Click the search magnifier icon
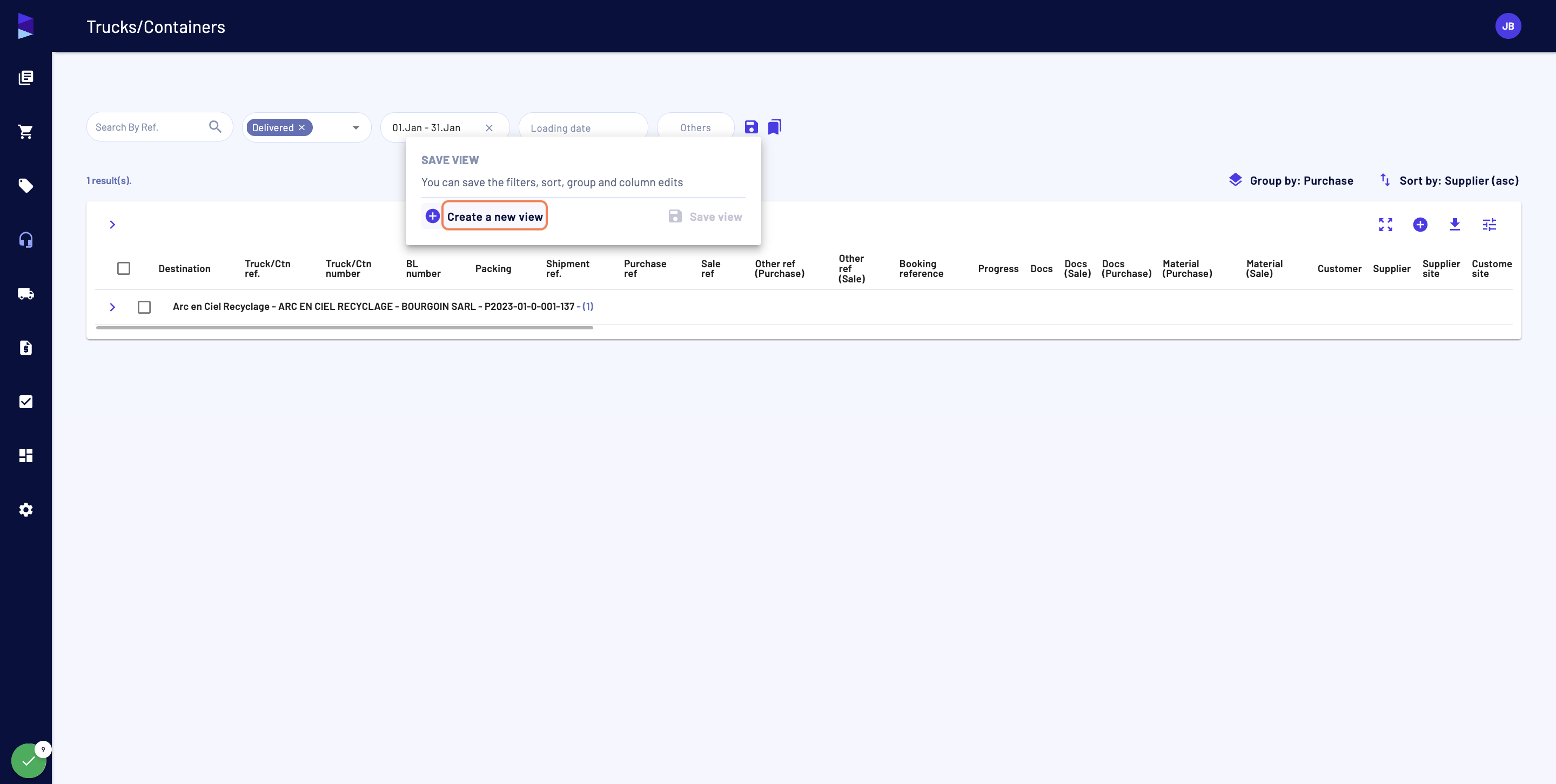 click(215, 127)
